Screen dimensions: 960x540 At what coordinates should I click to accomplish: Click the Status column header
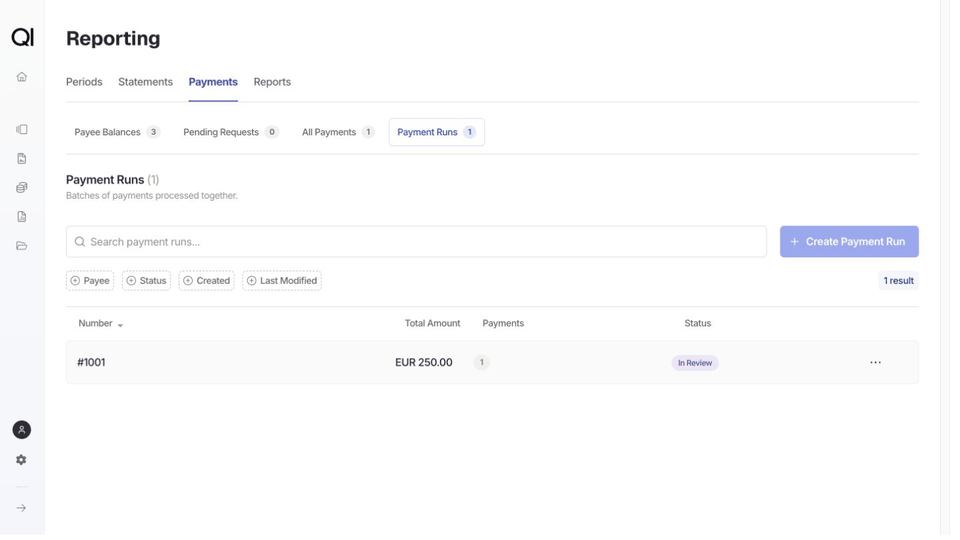point(704,326)
